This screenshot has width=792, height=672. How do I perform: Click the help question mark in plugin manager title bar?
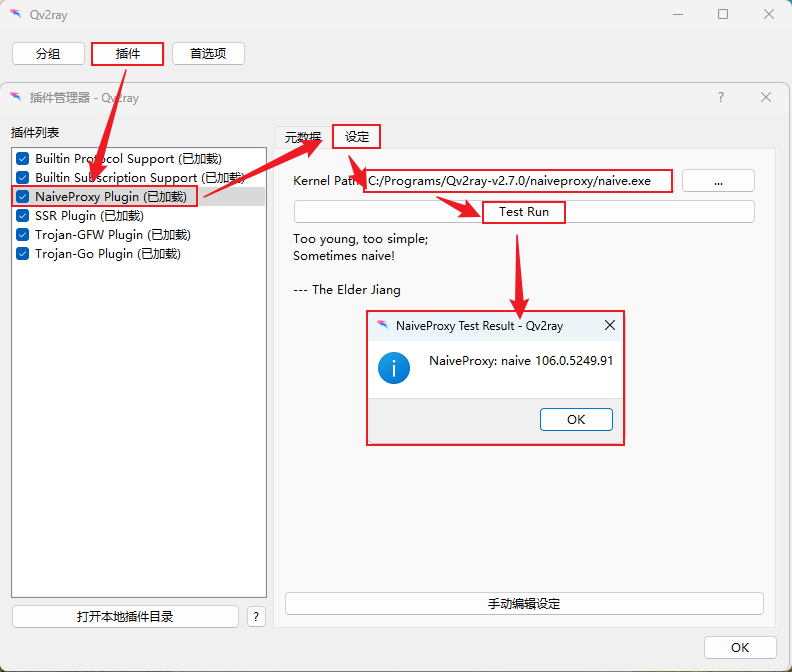(721, 97)
